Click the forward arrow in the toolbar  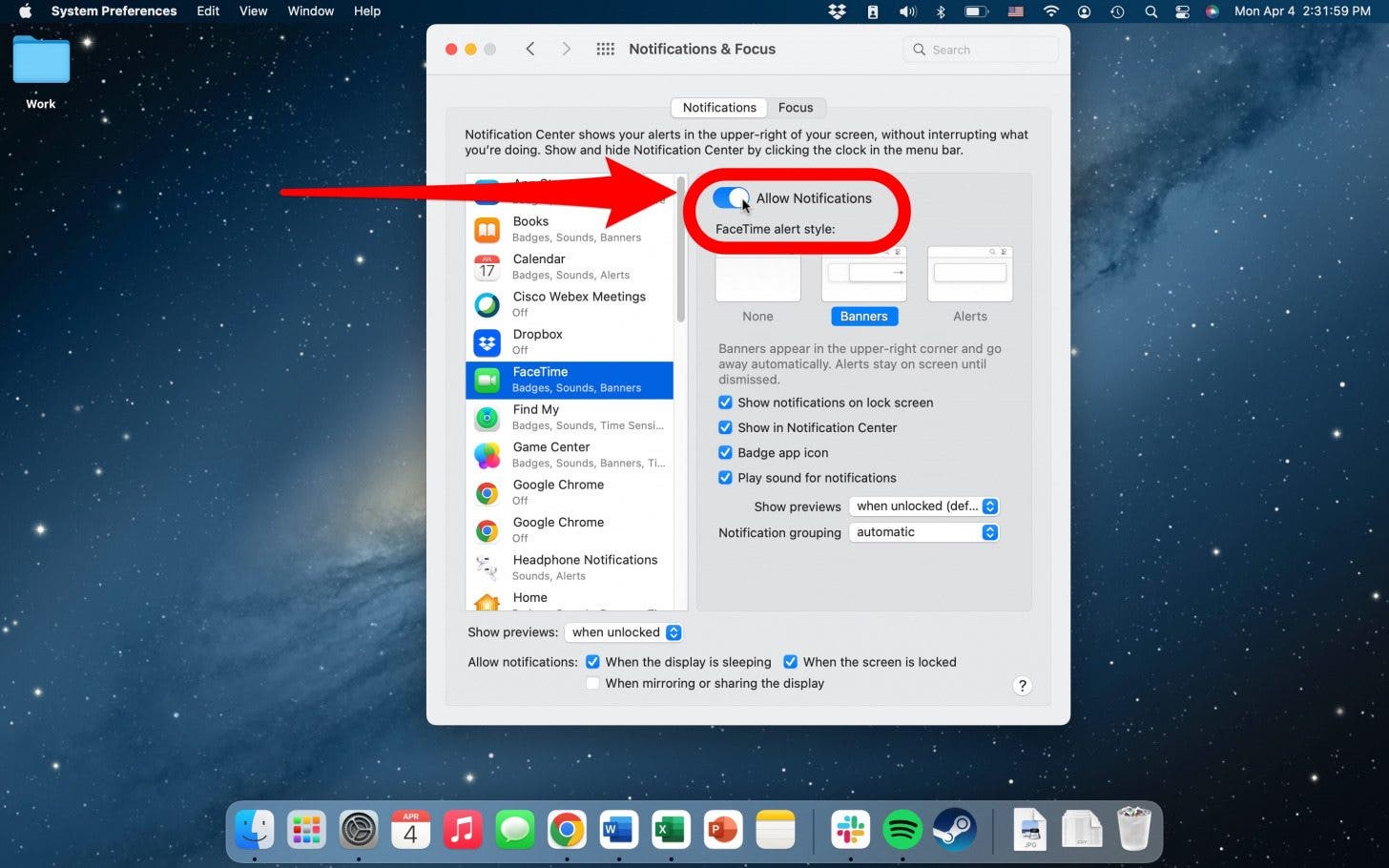tap(566, 49)
